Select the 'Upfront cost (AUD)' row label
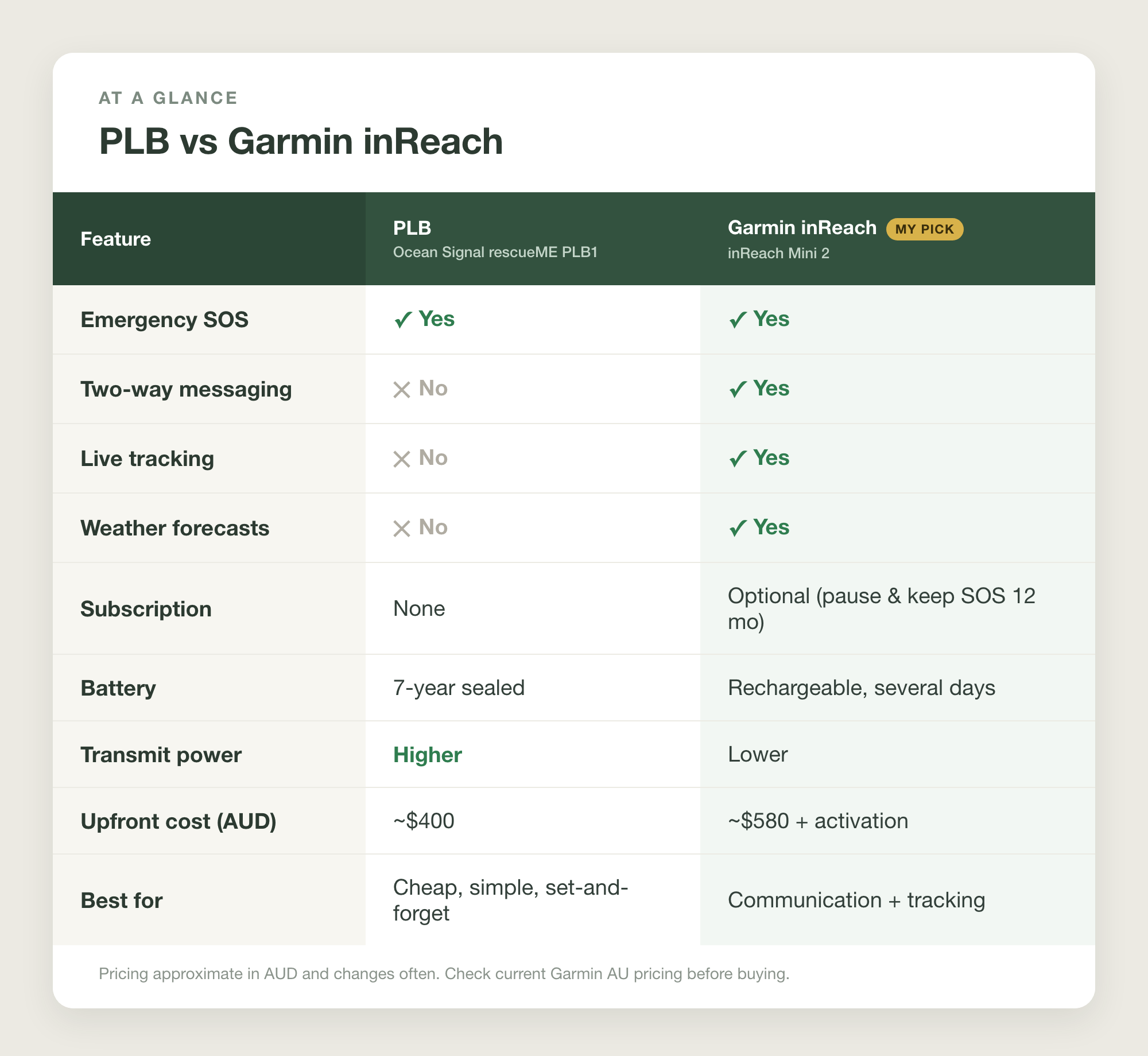 178,821
